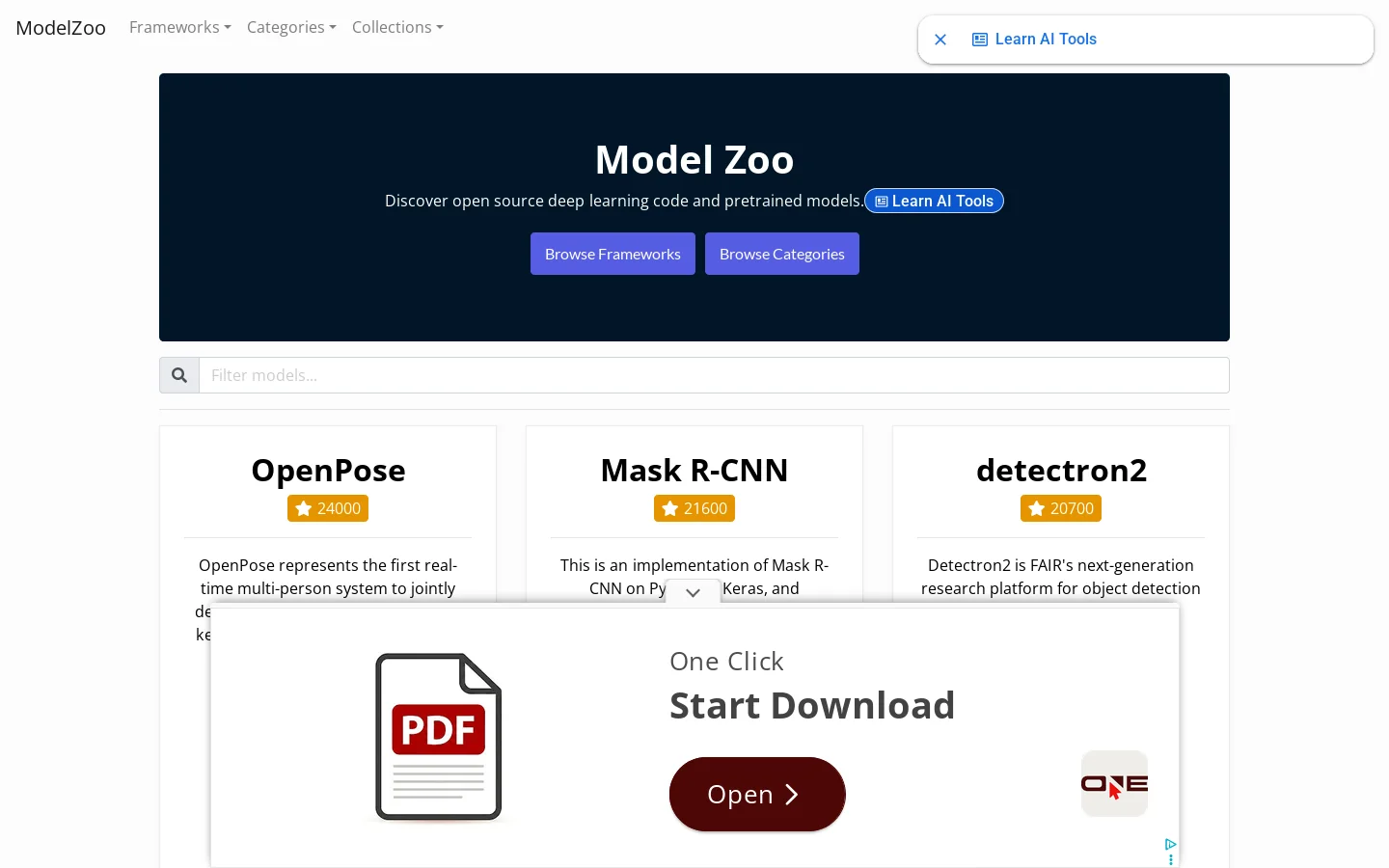Screen dimensions: 1389x868
Task: Click the Open button in ad
Action: tap(757, 794)
